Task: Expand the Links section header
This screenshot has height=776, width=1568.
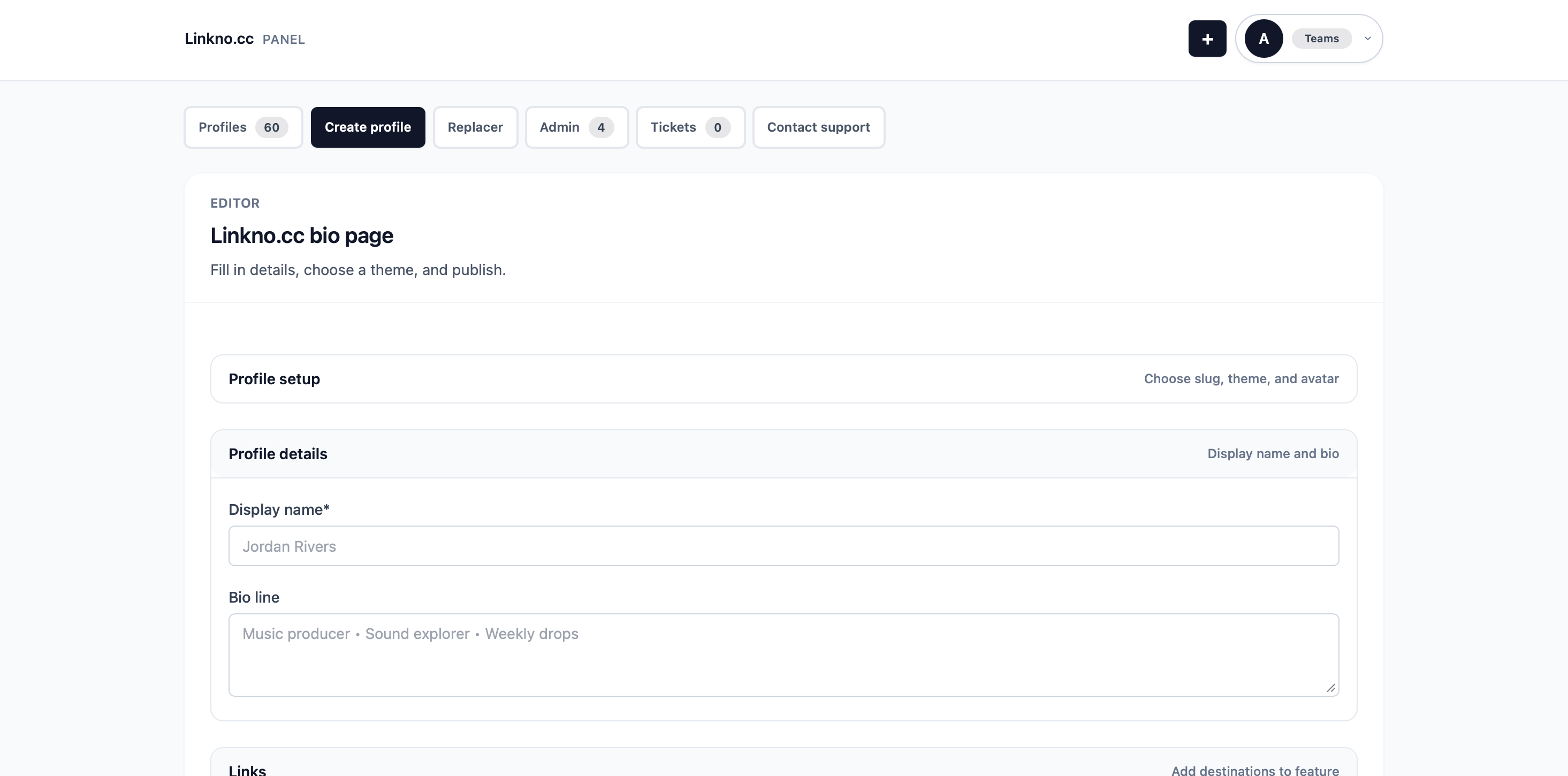Action: tap(783, 769)
